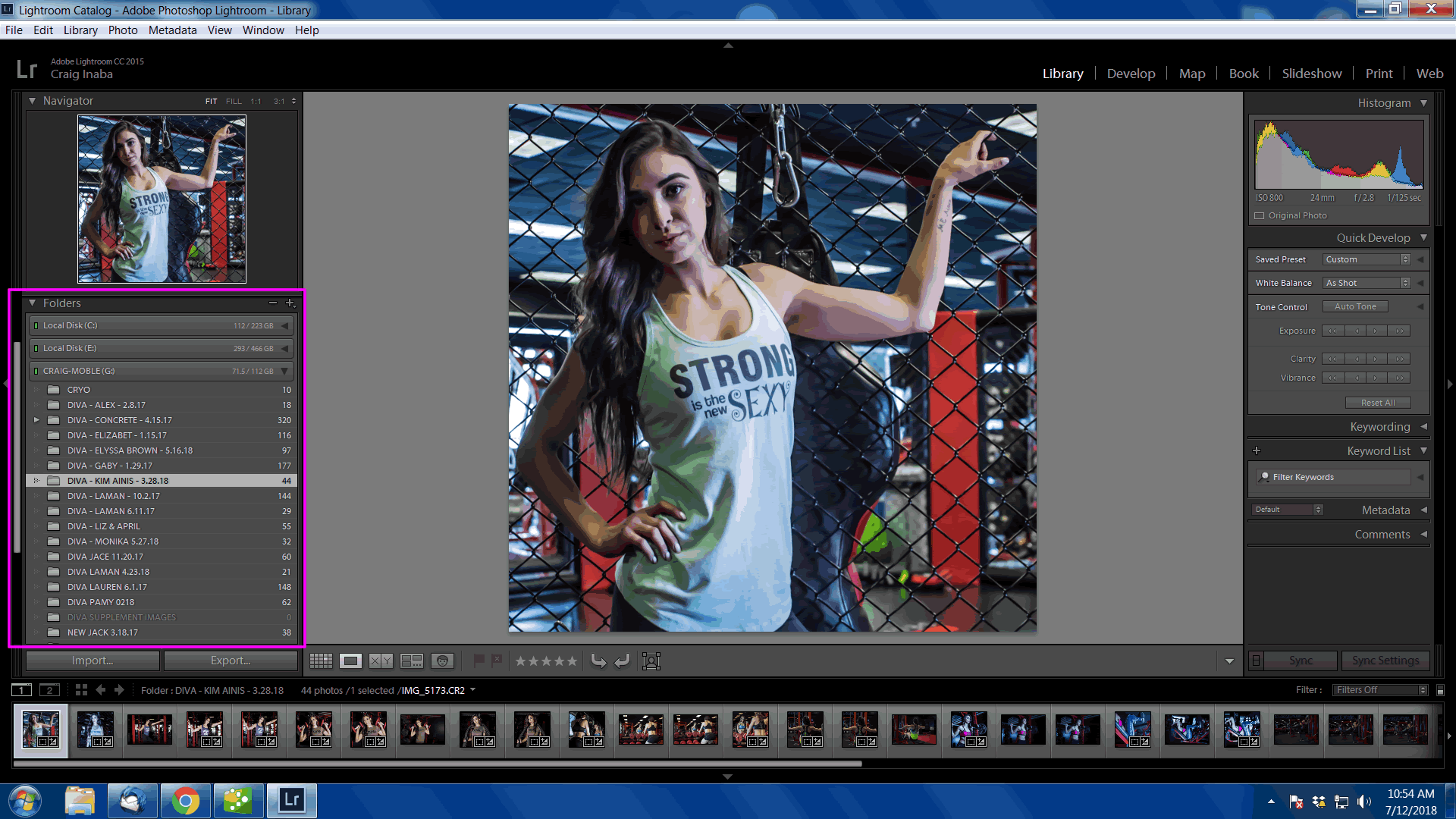Toggle filter lock switch near Filters Off
This screenshot has height=819, width=1456.
[1440, 690]
